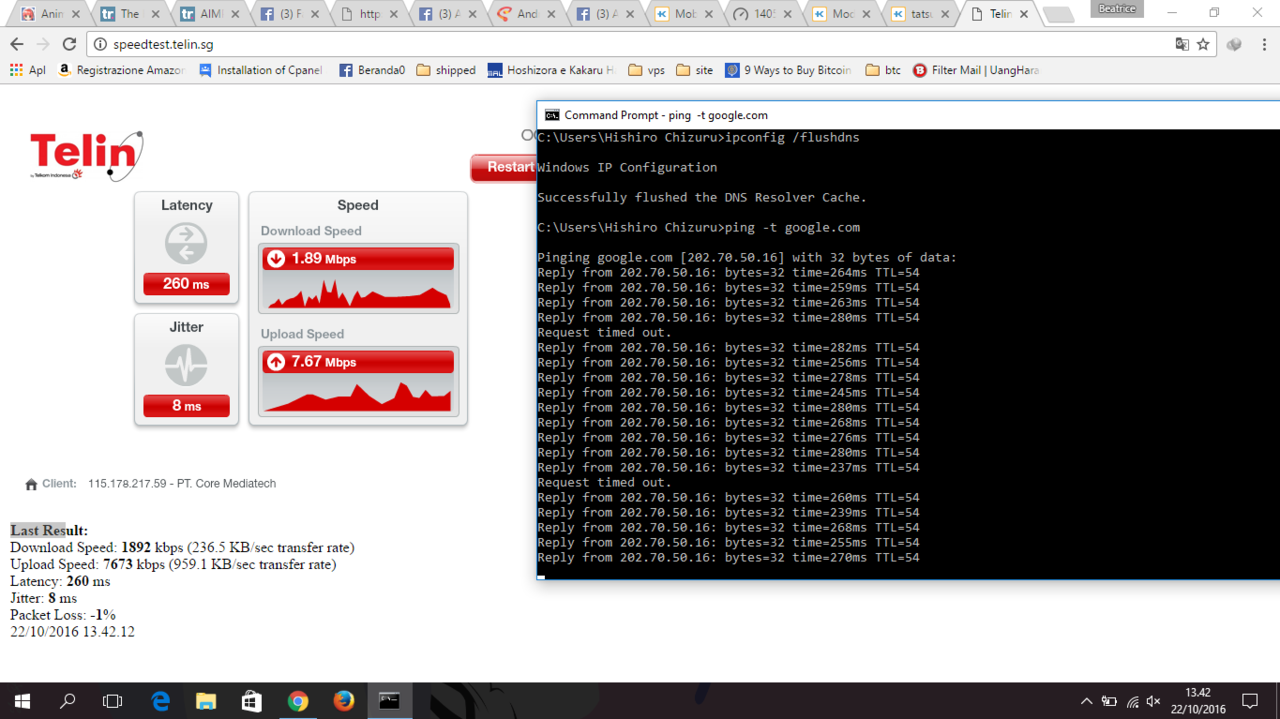This screenshot has width=1280, height=719.
Task: Bookmark this page with the star icon
Action: coord(1203,44)
